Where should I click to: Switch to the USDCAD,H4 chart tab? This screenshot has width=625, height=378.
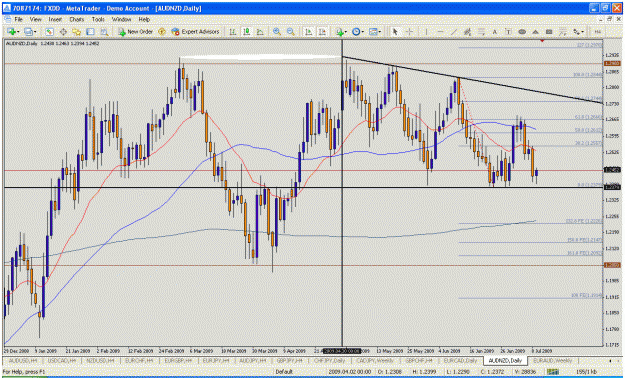tap(61, 360)
